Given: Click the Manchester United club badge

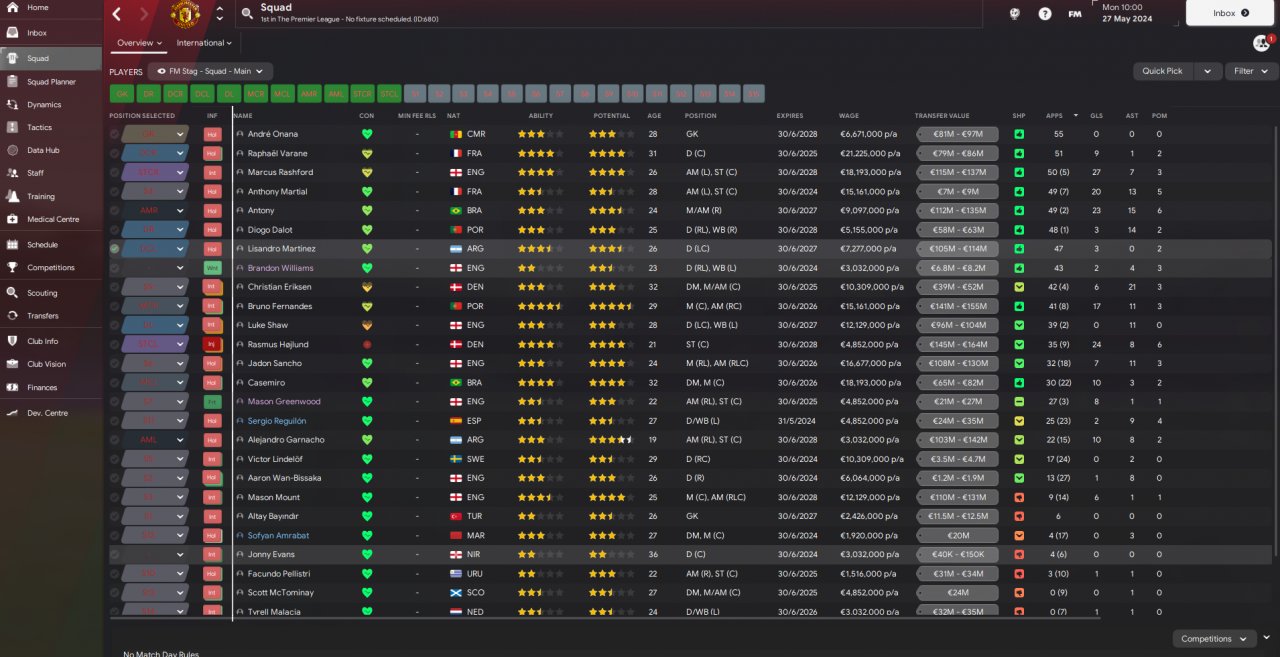Looking at the screenshot, I should [186, 14].
